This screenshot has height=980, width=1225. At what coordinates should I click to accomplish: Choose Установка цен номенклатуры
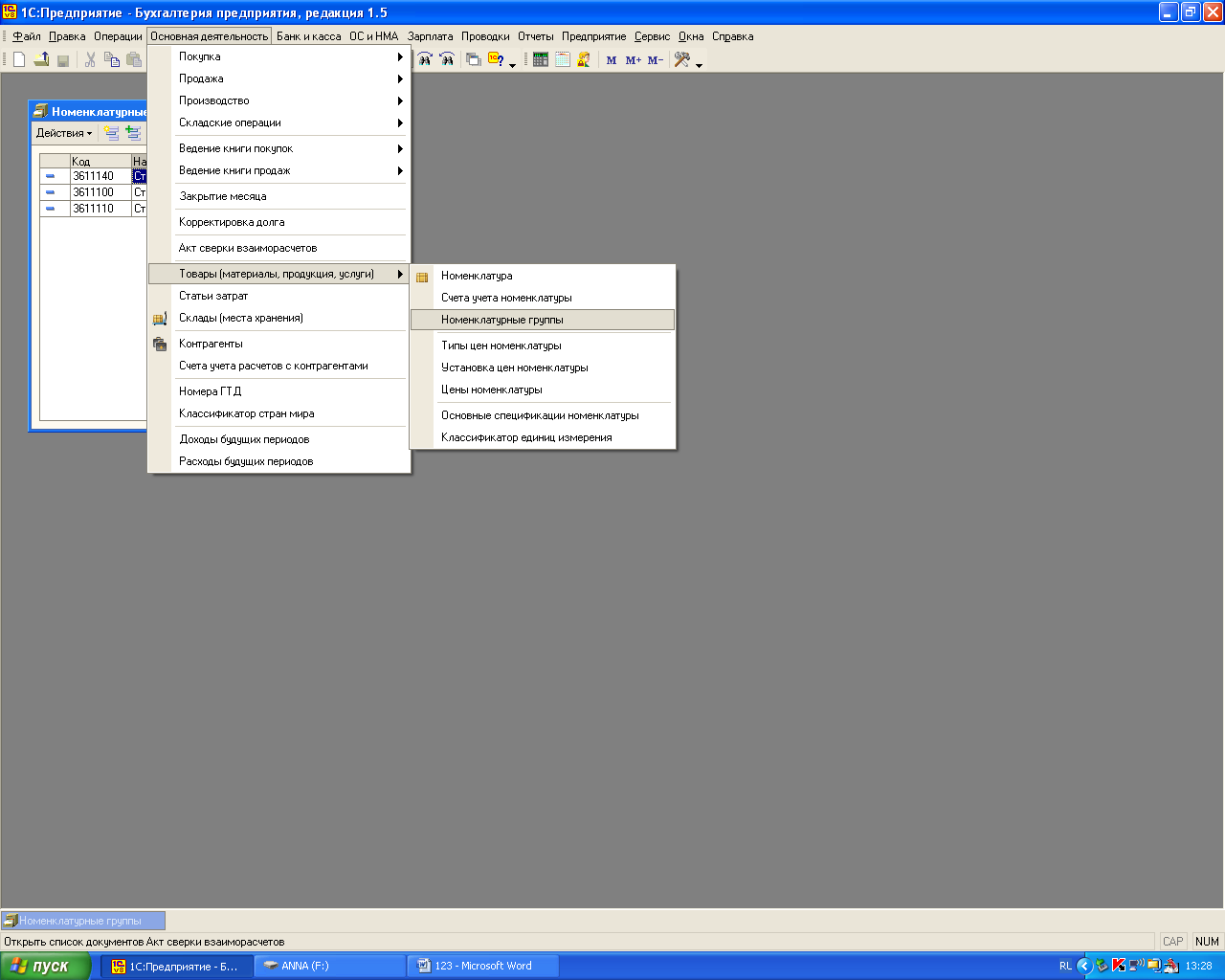tap(543, 367)
